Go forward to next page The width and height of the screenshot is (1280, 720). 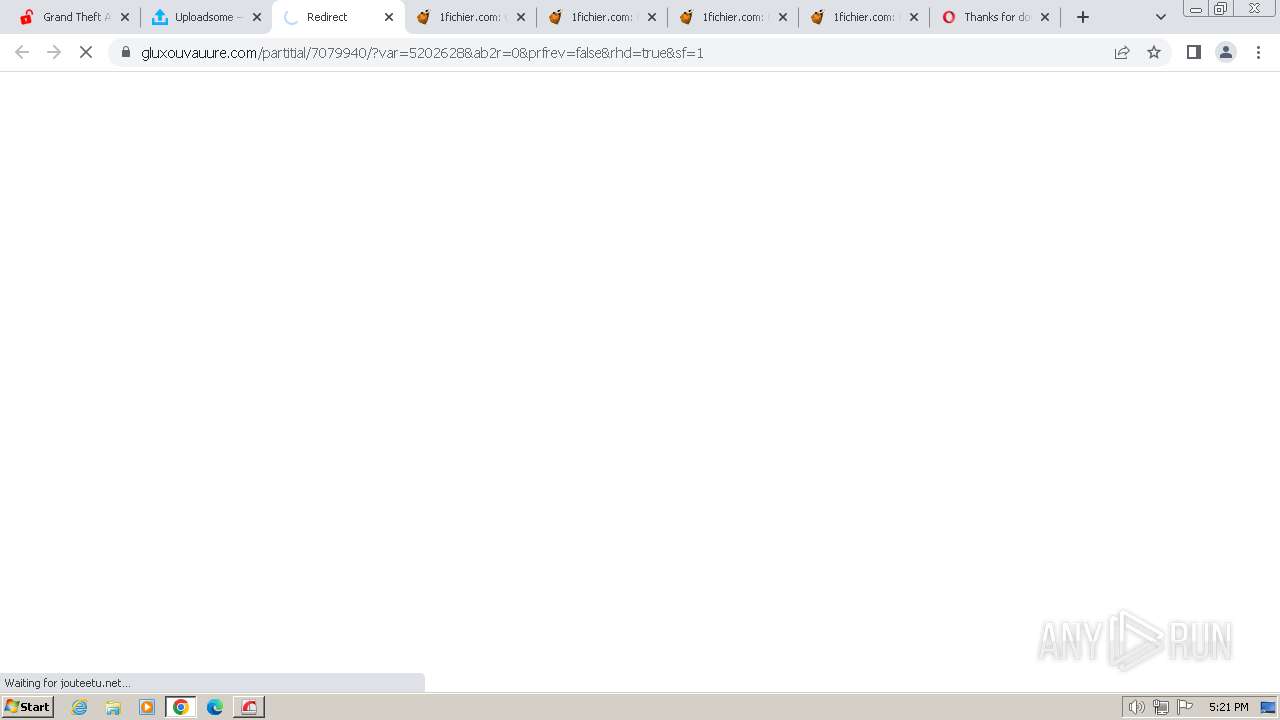[54, 52]
